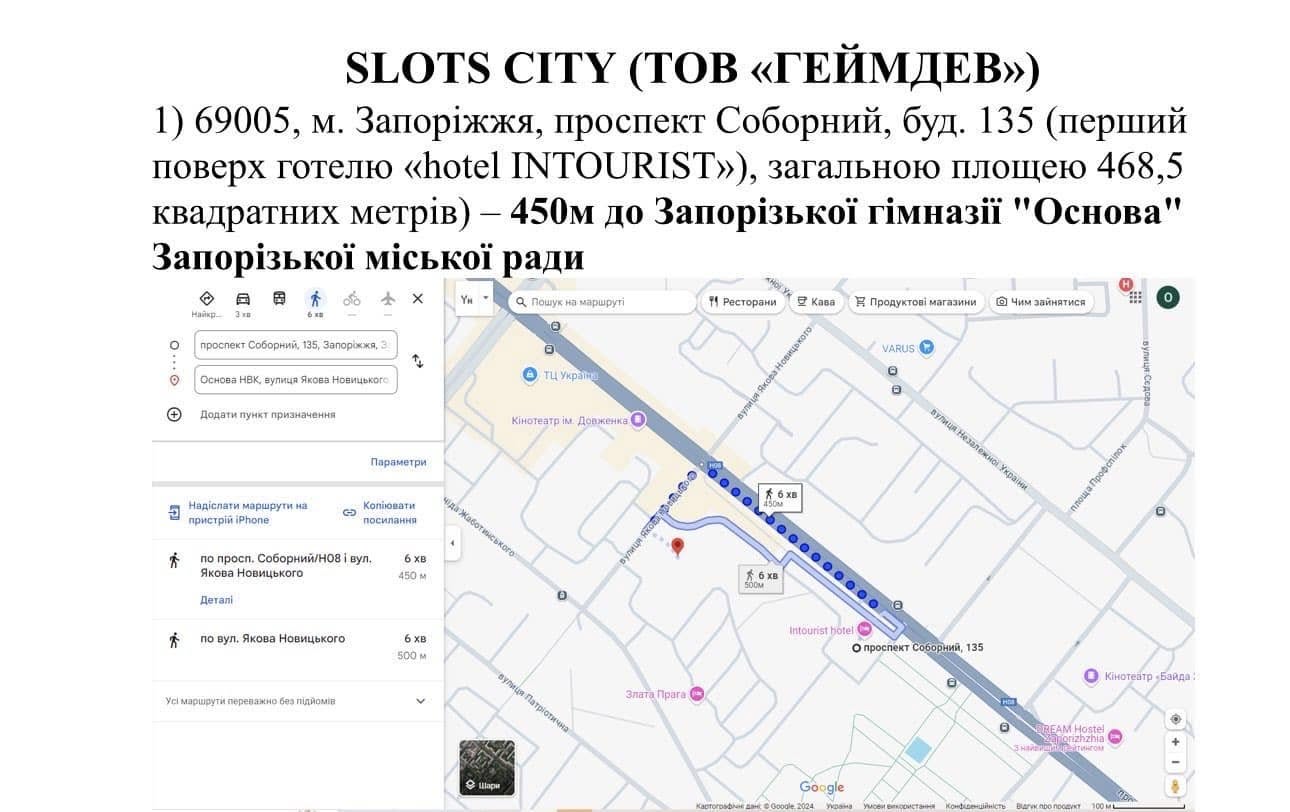Open Відгук про продукт link
Screen dimensions: 1290x812
coord(1048,806)
